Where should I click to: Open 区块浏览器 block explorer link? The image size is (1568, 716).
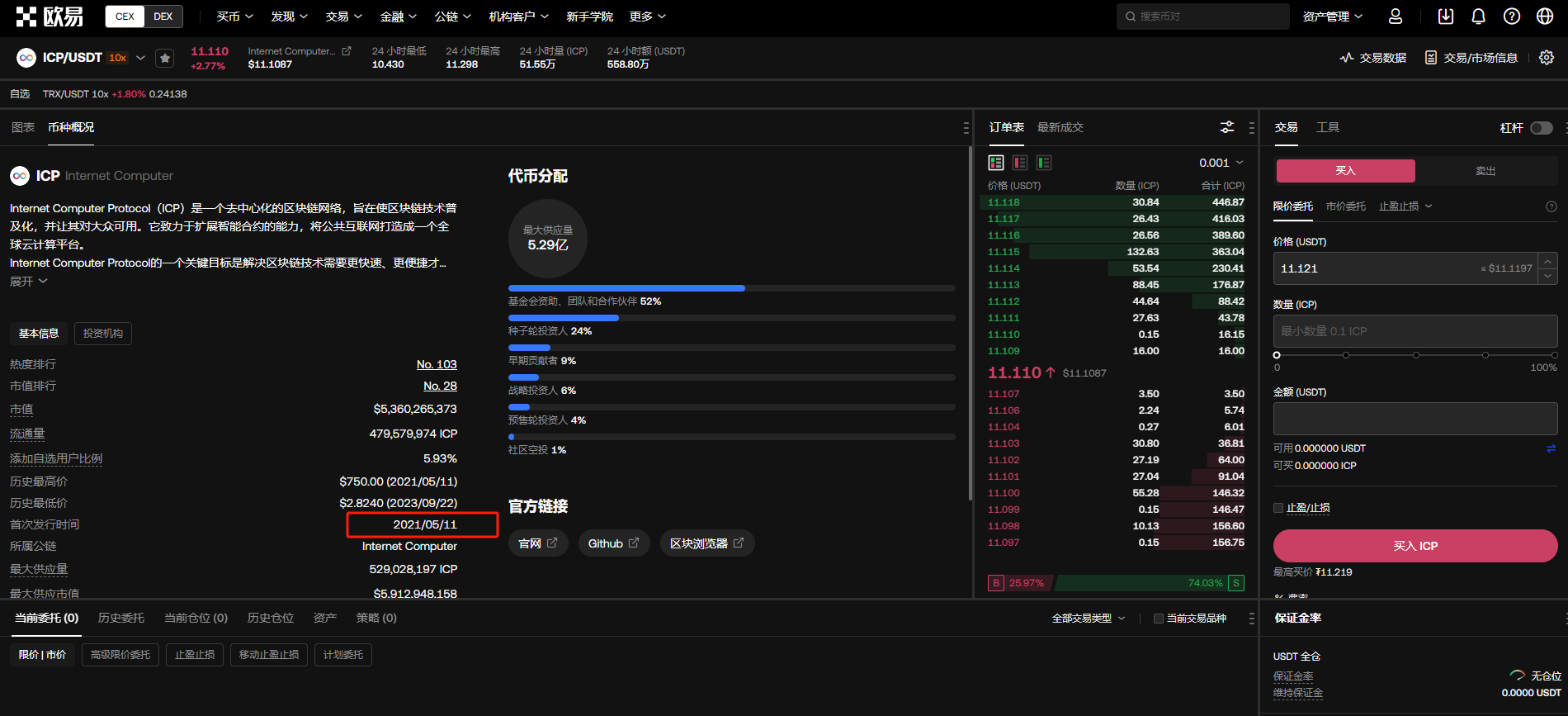707,543
